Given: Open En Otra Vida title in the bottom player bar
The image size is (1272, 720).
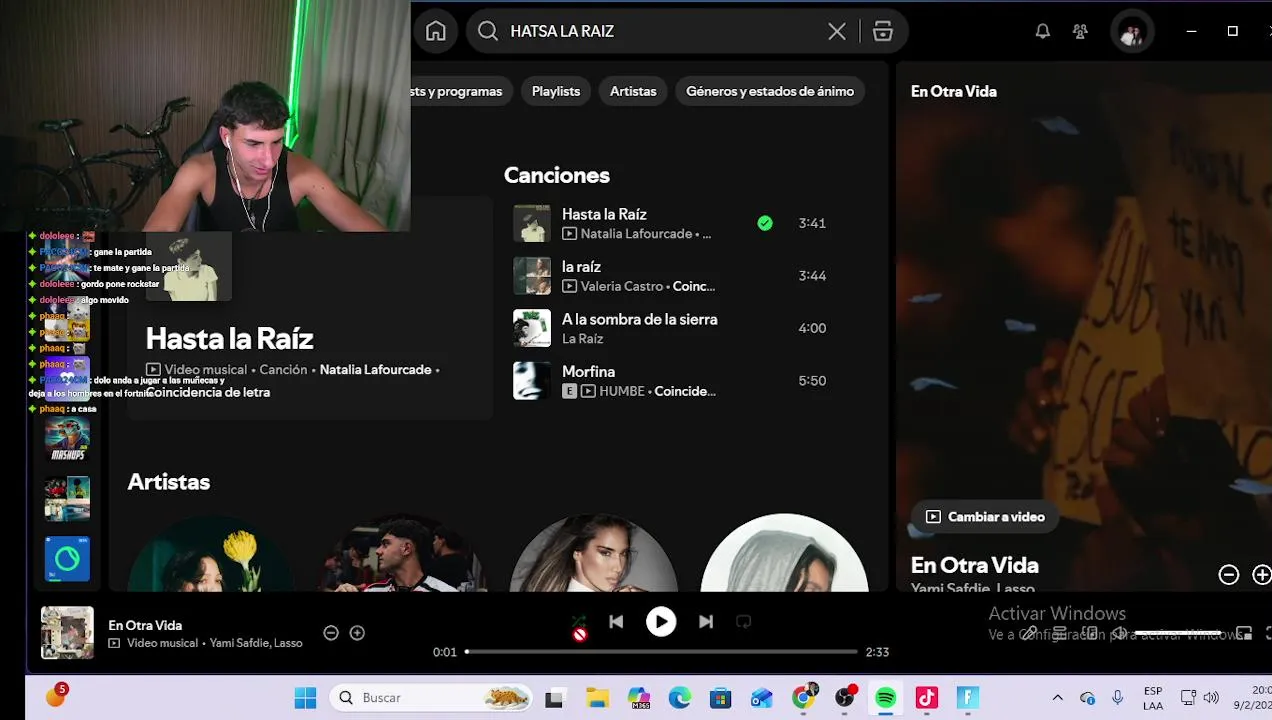Looking at the screenshot, I should coord(145,625).
